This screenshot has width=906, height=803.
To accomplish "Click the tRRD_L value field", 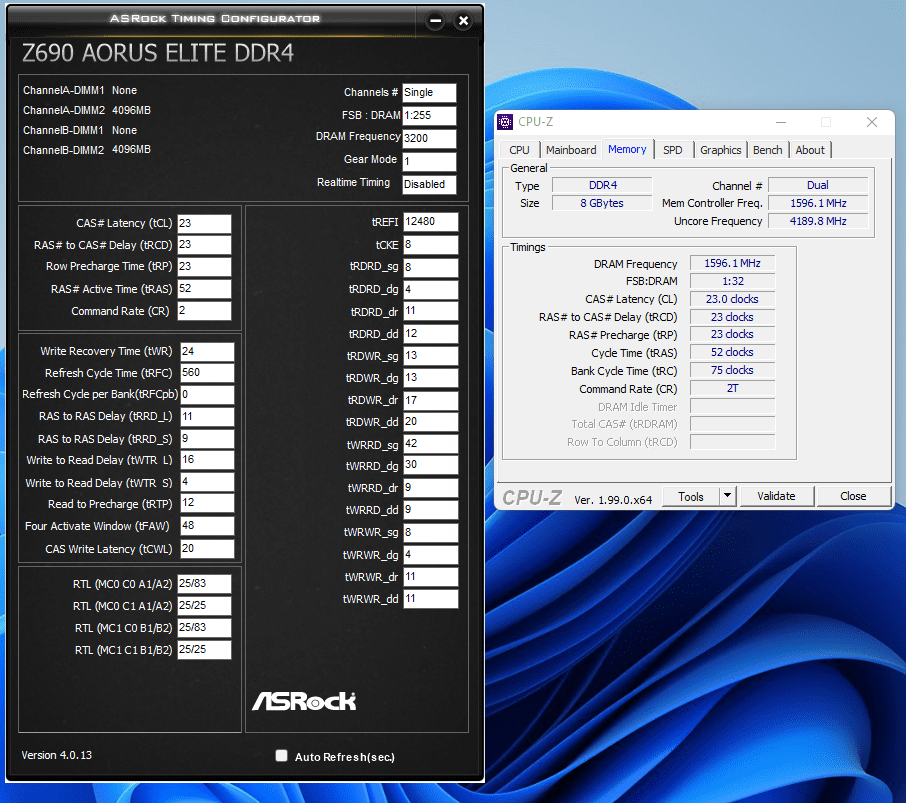I will click(x=207, y=417).
